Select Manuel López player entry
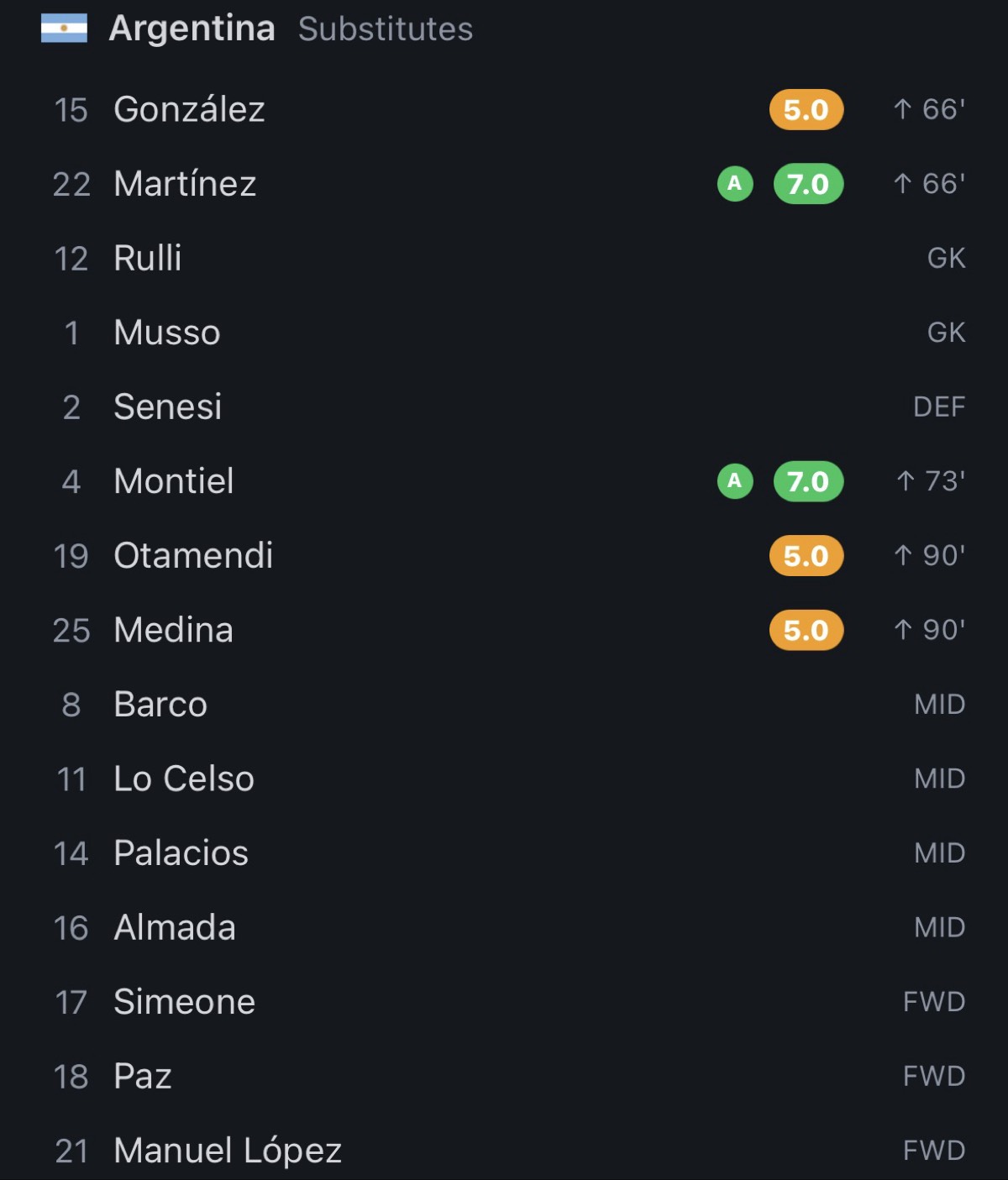This screenshot has height=1180, width=1008. [x=504, y=1151]
